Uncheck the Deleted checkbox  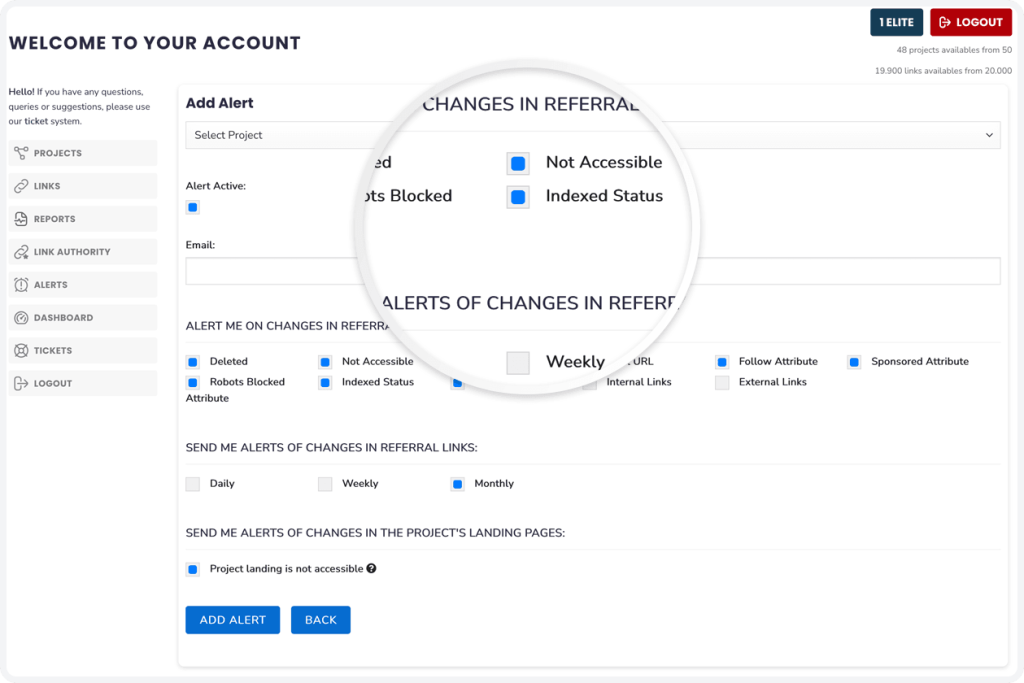click(193, 362)
